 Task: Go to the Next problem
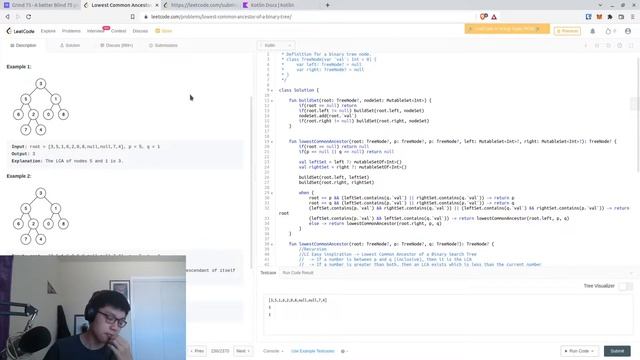point(243,351)
